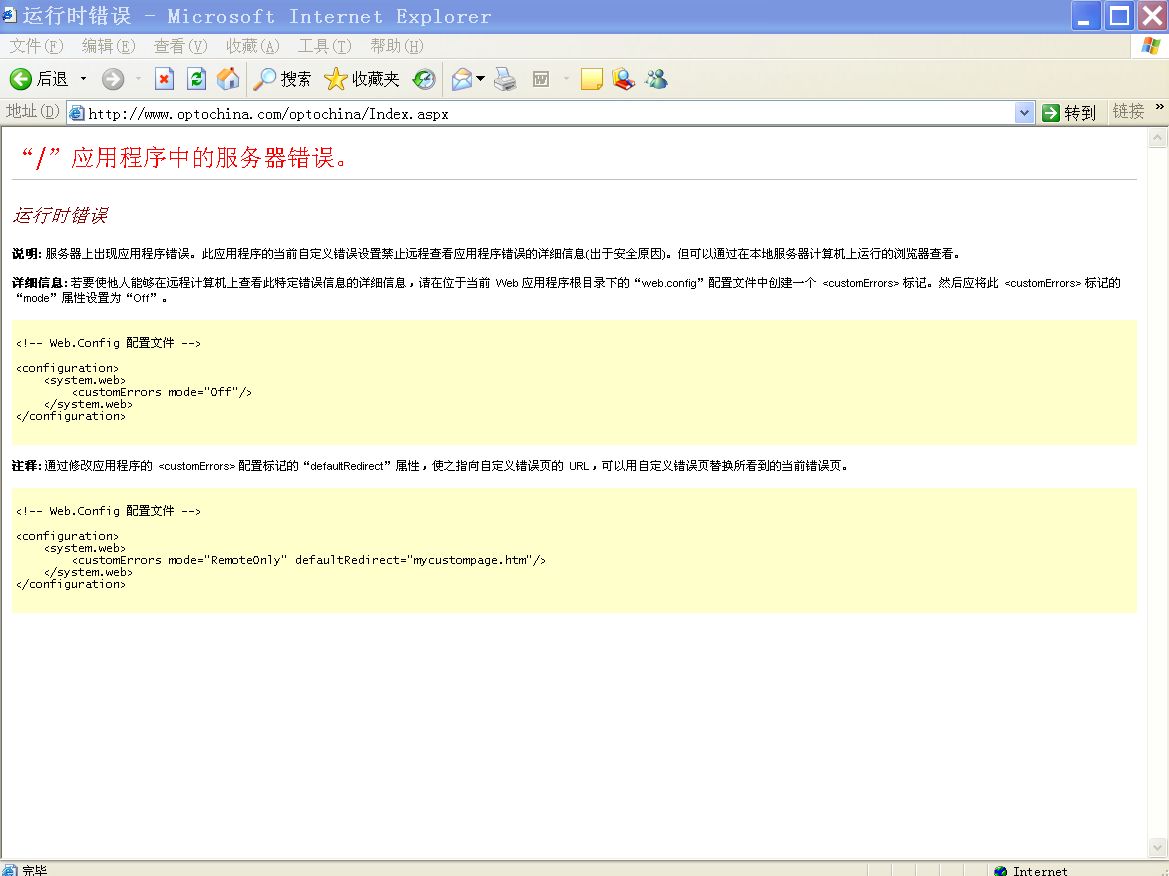This screenshot has width=1169, height=876.
Task: Click the page icon in address bar
Action: pos(76,113)
